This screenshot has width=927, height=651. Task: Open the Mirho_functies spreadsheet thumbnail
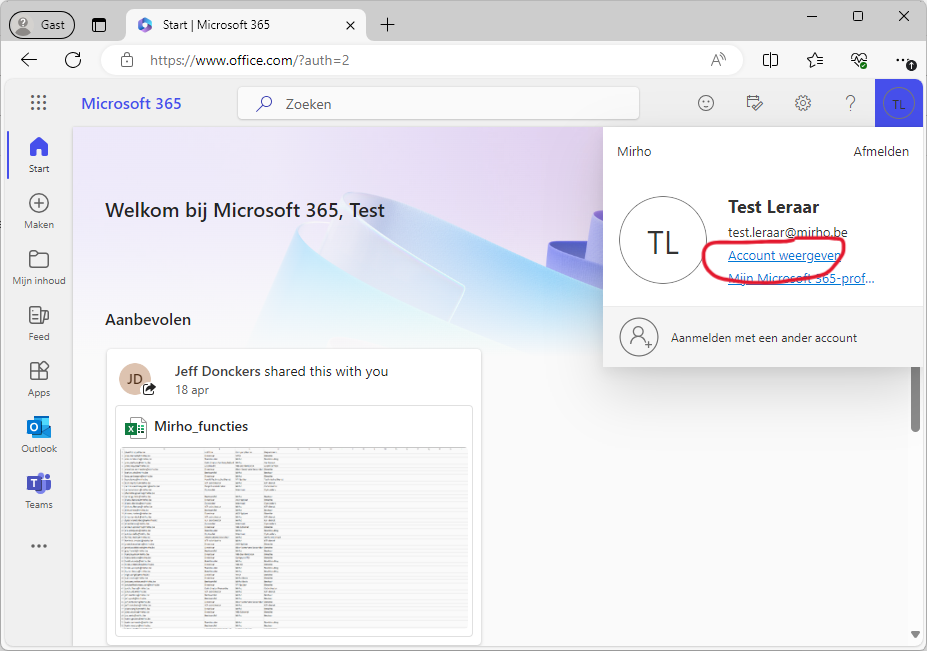point(294,536)
